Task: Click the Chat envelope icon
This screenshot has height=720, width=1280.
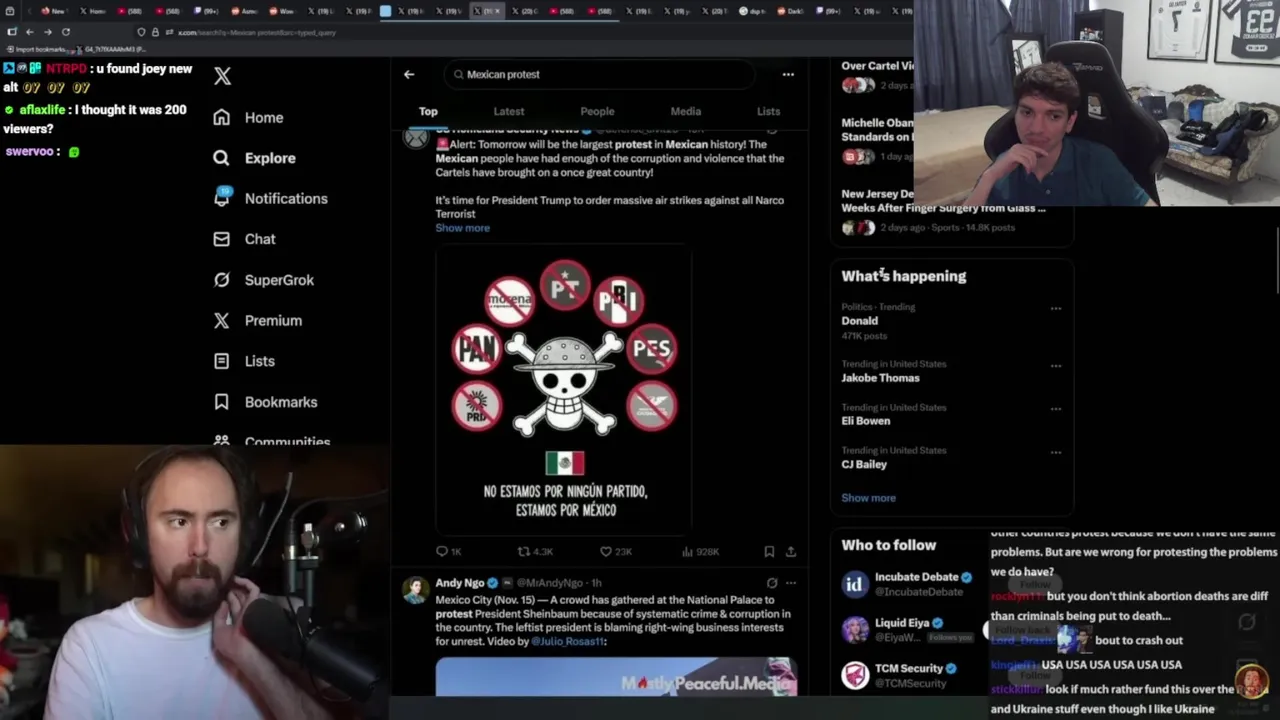Action: (x=222, y=239)
